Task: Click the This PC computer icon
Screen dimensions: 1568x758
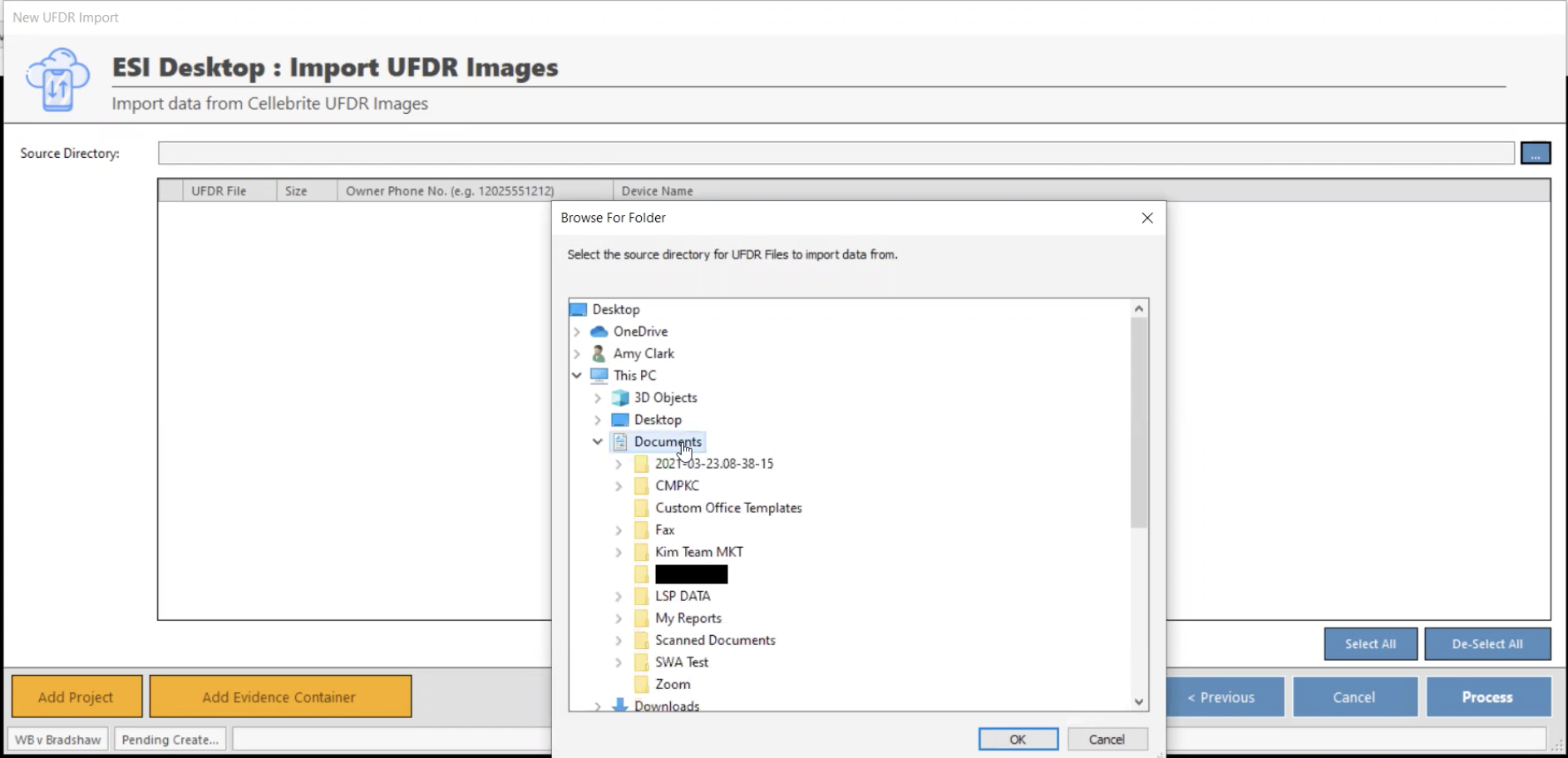Action: 599,376
